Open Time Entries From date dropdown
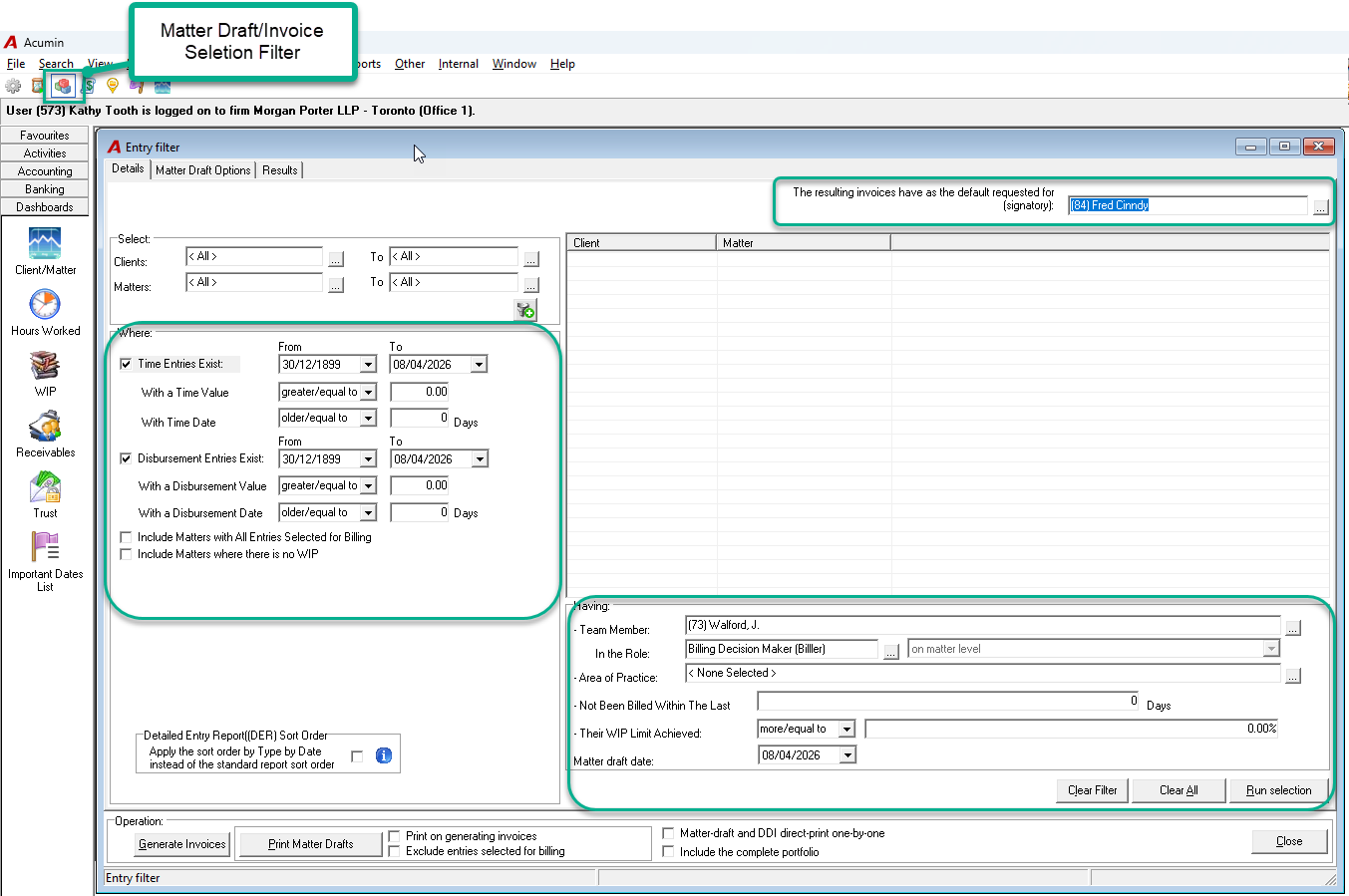The image size is (1349, 896). (368, 365)
